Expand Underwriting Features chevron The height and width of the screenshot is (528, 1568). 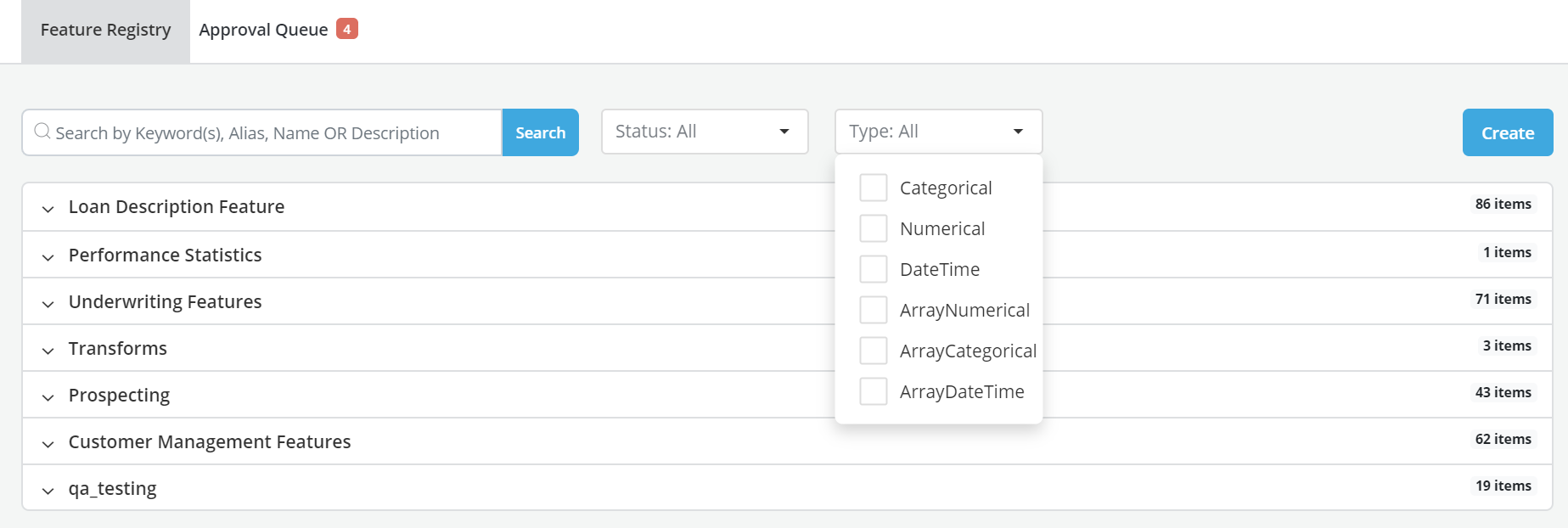pyautogui.click(x=48, y=303)
